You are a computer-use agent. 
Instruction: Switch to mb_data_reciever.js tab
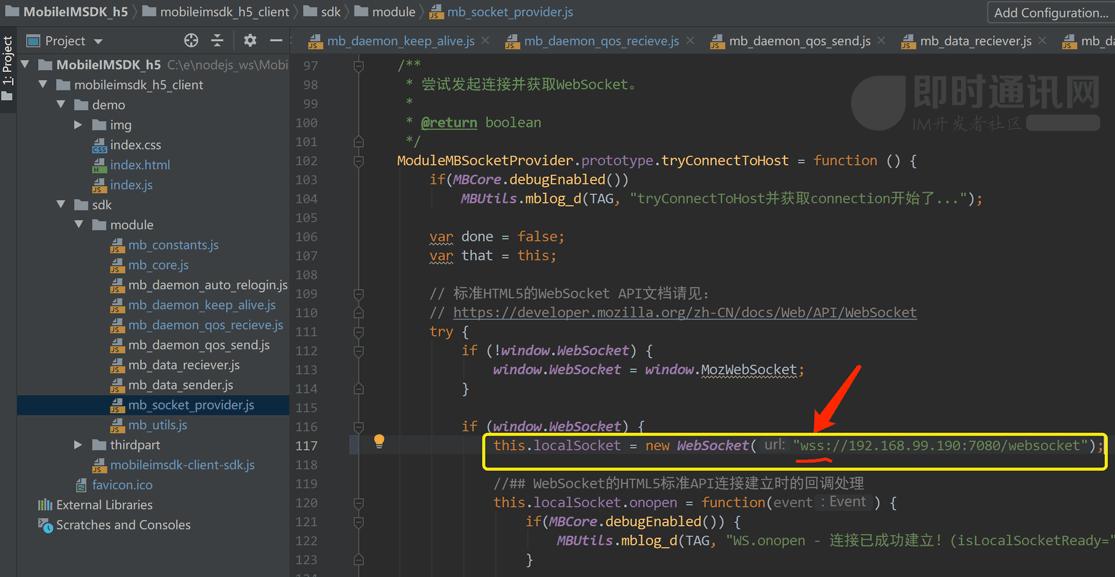coord(975,41)
